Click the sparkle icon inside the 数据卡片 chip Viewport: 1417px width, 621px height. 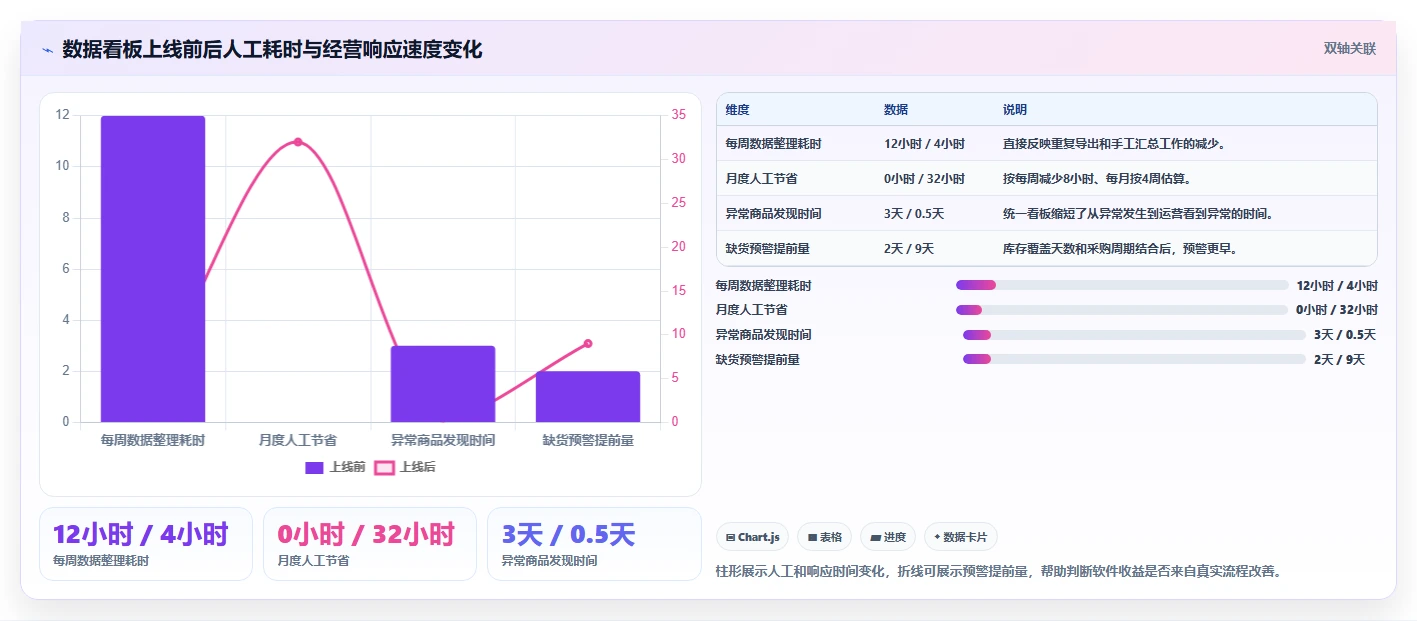pos(937,538)
